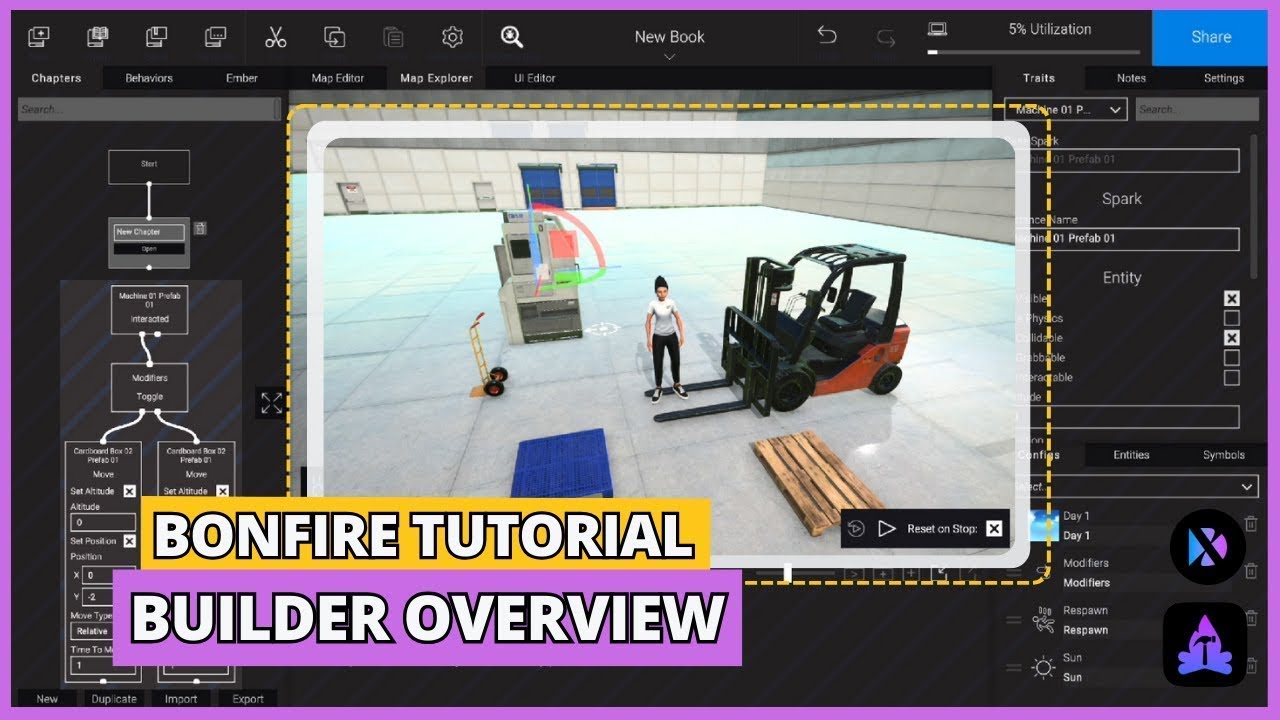Image resolution: width=1280 pixels, height=720 pixels.
Task: Click the Respawn row drag handle
Action: click(x=1014, y=620)
